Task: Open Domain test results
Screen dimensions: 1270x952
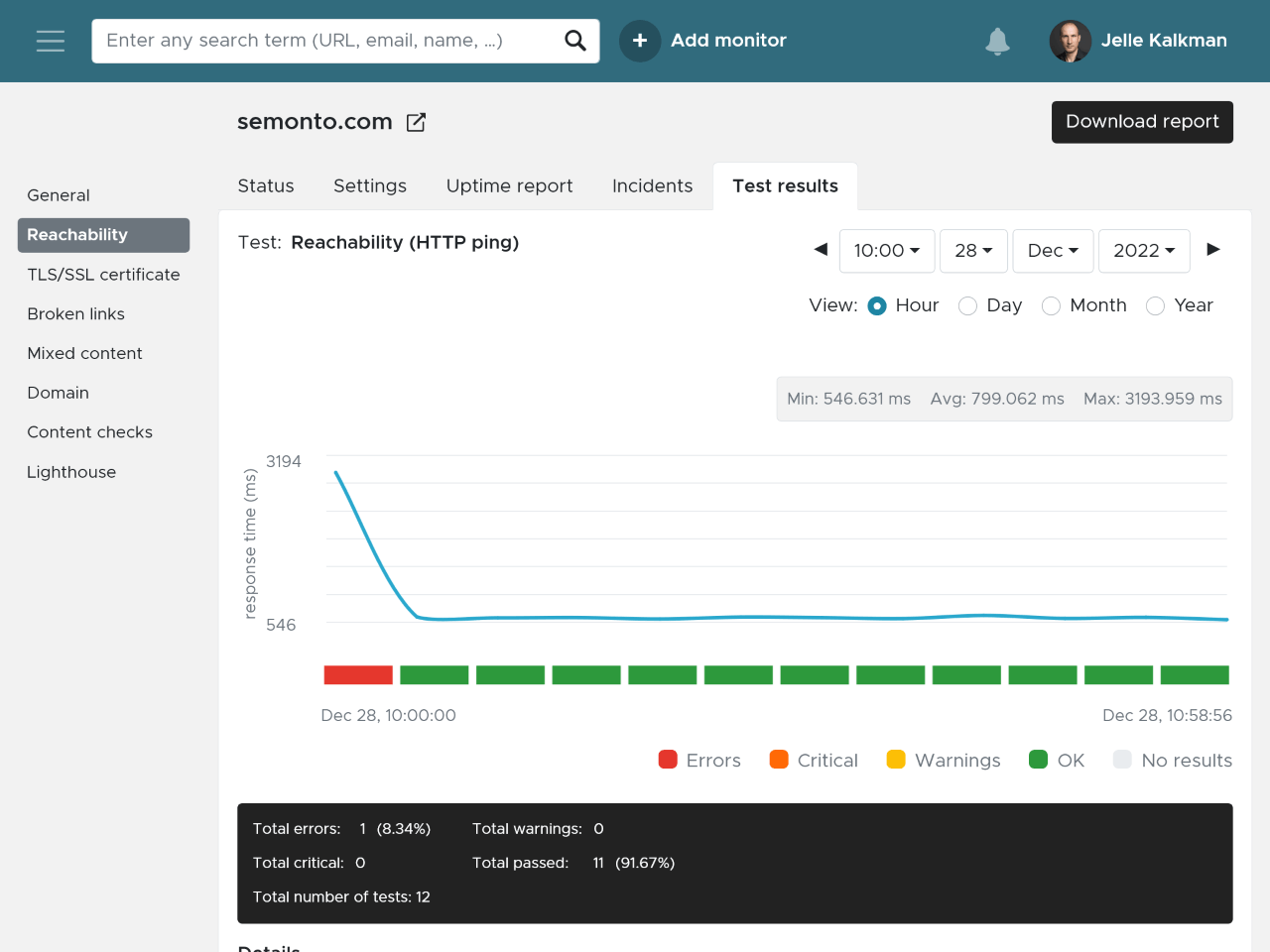Action: coord(58,394)
